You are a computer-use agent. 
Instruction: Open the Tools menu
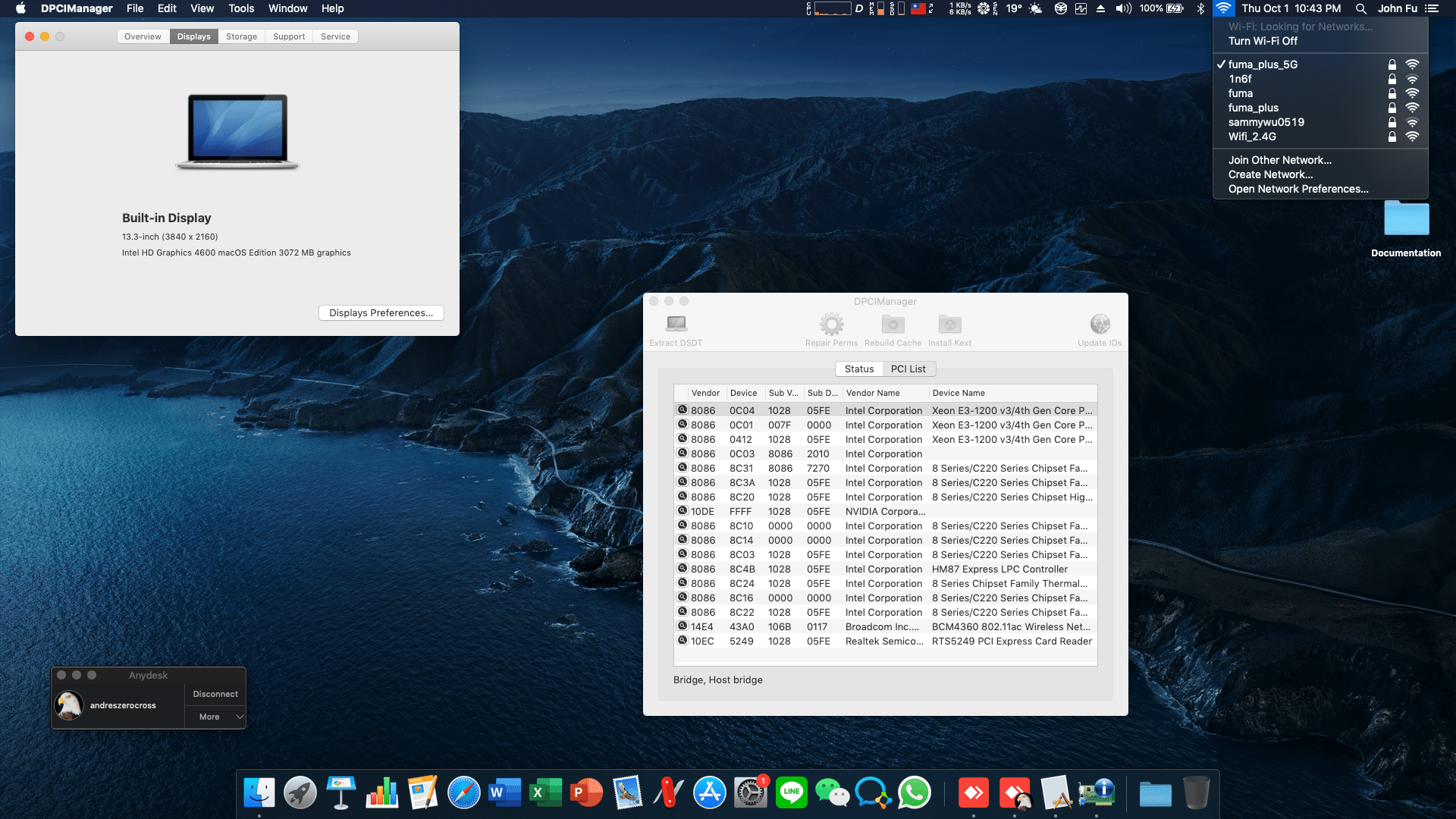(240, 8)
